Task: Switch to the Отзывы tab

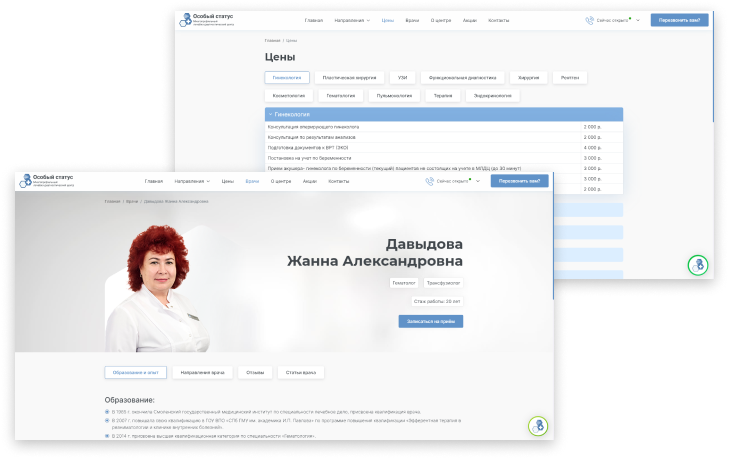Action: pos(255,372)
